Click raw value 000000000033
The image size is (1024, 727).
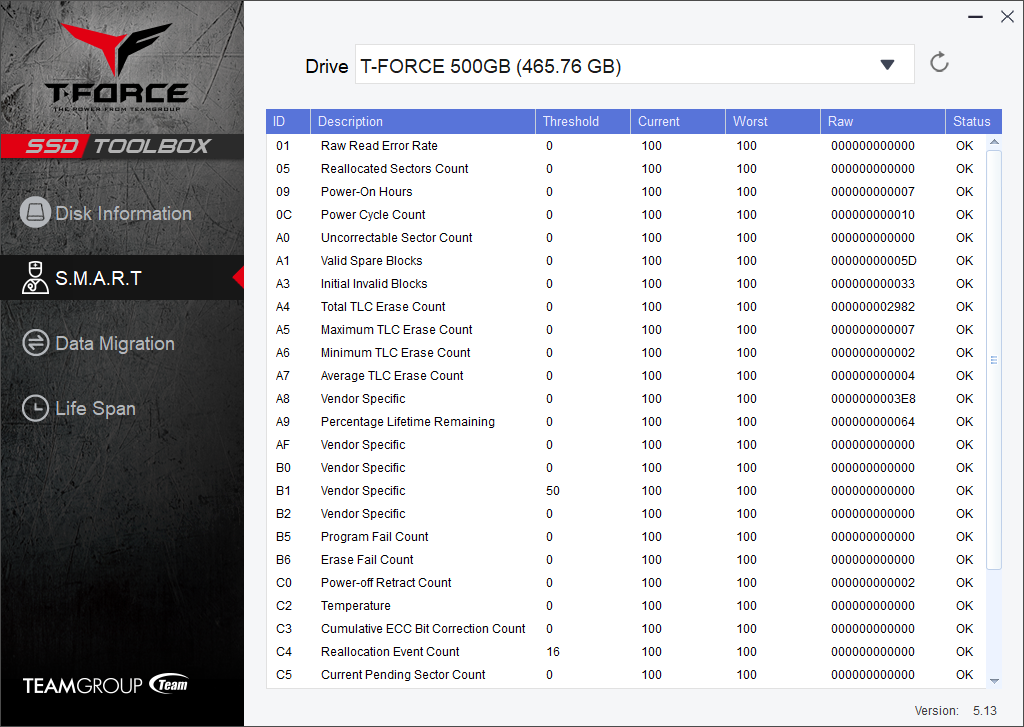[x=872, y=283]
